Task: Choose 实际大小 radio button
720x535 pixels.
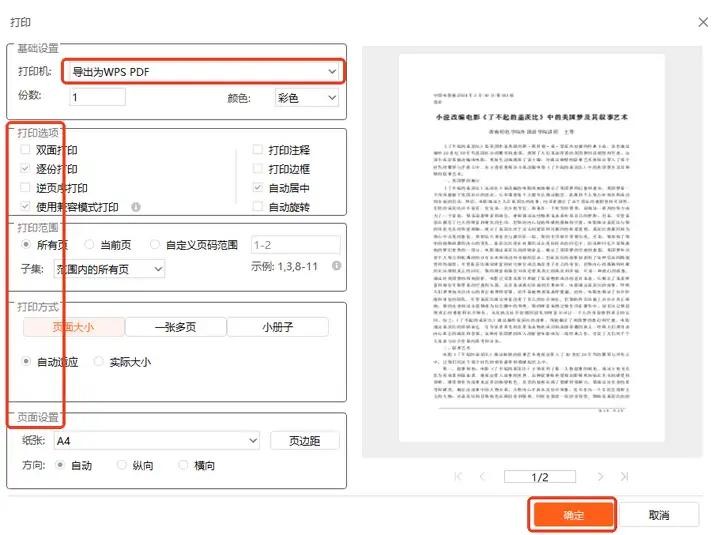Action: [99, 362]
